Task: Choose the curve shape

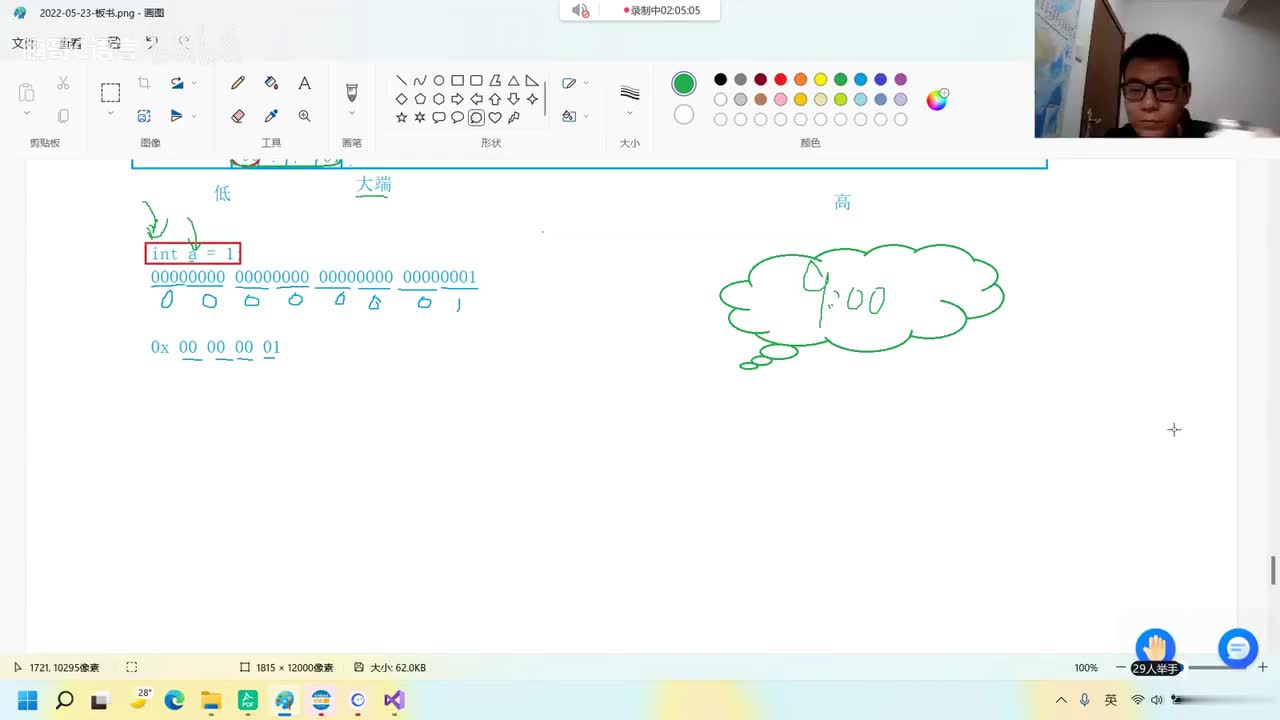Action: coord(420,81)
